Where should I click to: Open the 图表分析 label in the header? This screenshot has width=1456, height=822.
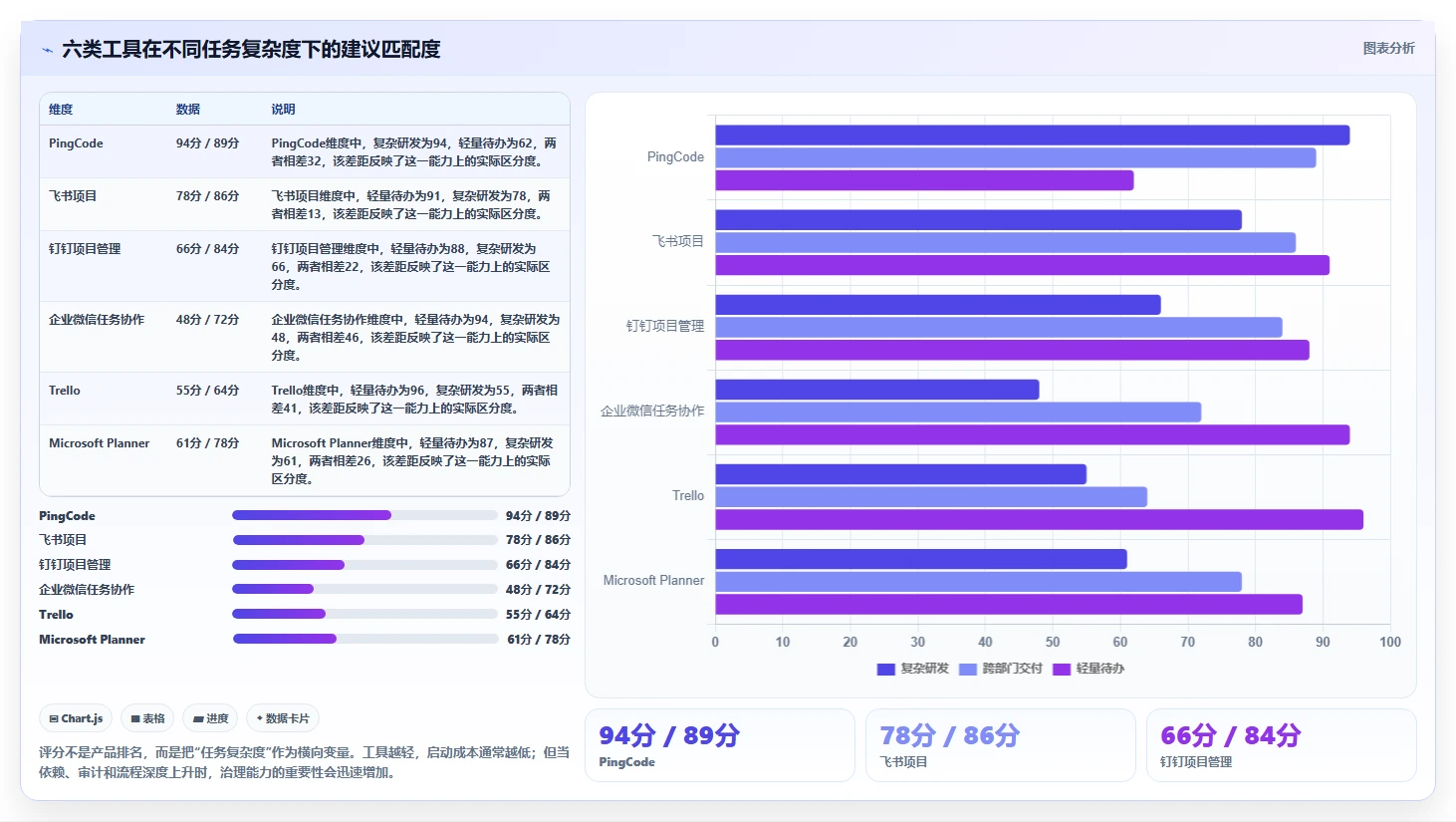point(1388,48)
